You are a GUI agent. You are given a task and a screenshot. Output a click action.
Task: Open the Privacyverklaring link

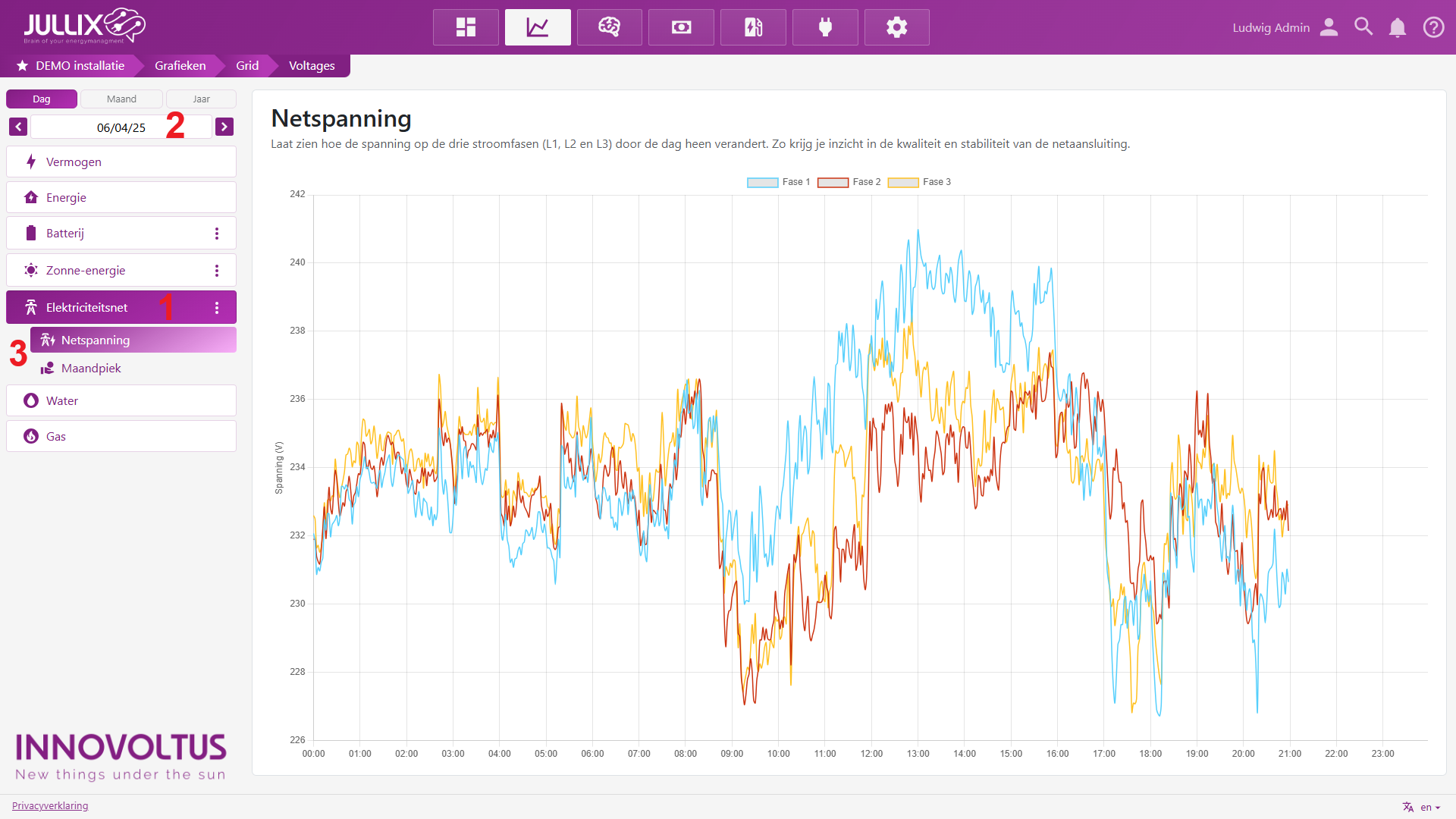tap(50, 805)
